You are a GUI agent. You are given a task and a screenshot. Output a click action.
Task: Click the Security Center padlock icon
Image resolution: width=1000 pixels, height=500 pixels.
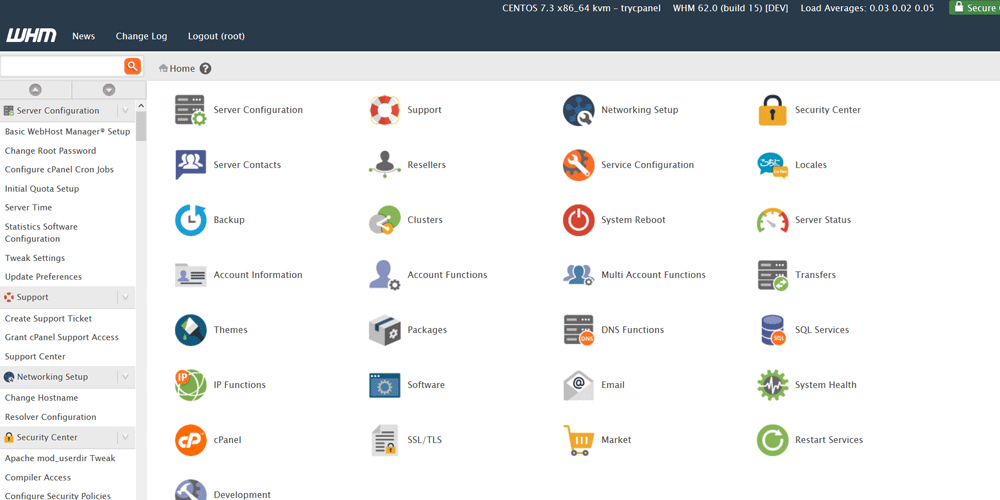772,110
